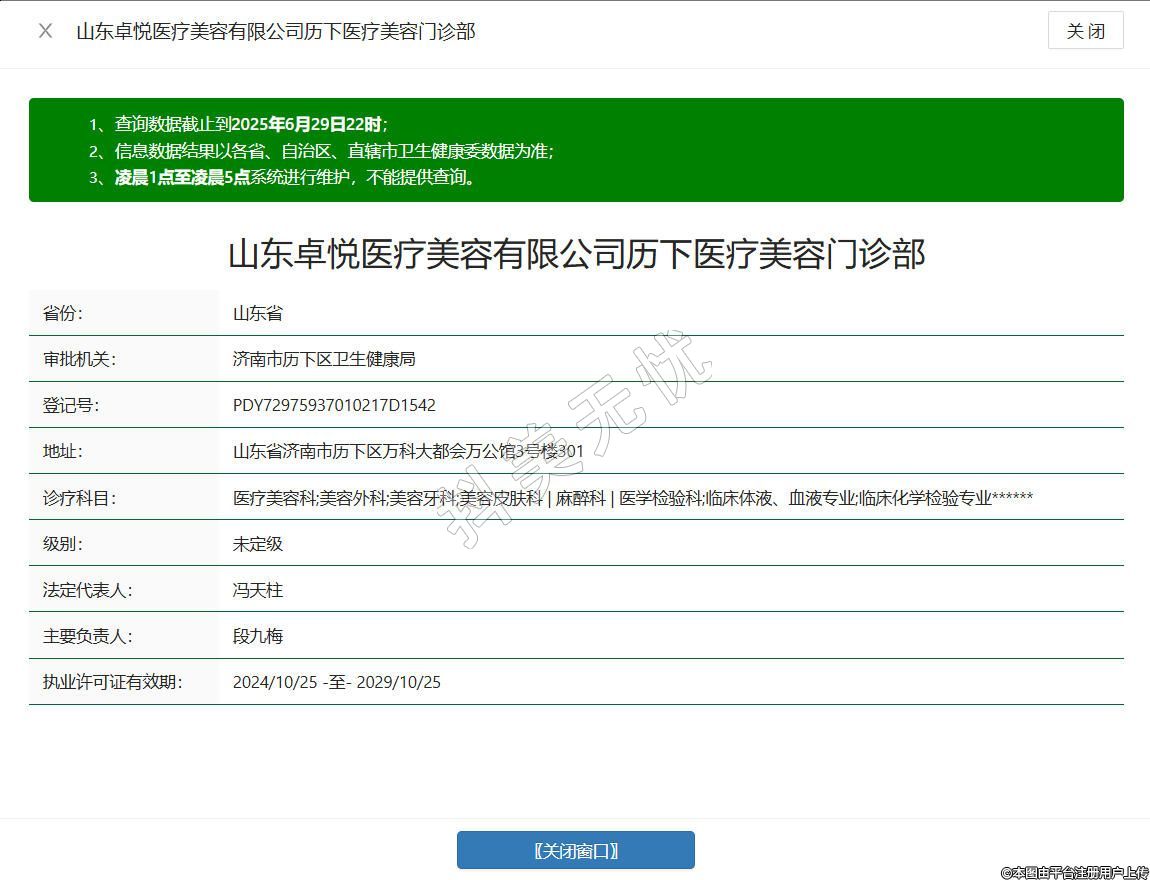Click the header title text next to the X
The height and width of the screenshot is (880, 1150).
click(x=275, y=31)
